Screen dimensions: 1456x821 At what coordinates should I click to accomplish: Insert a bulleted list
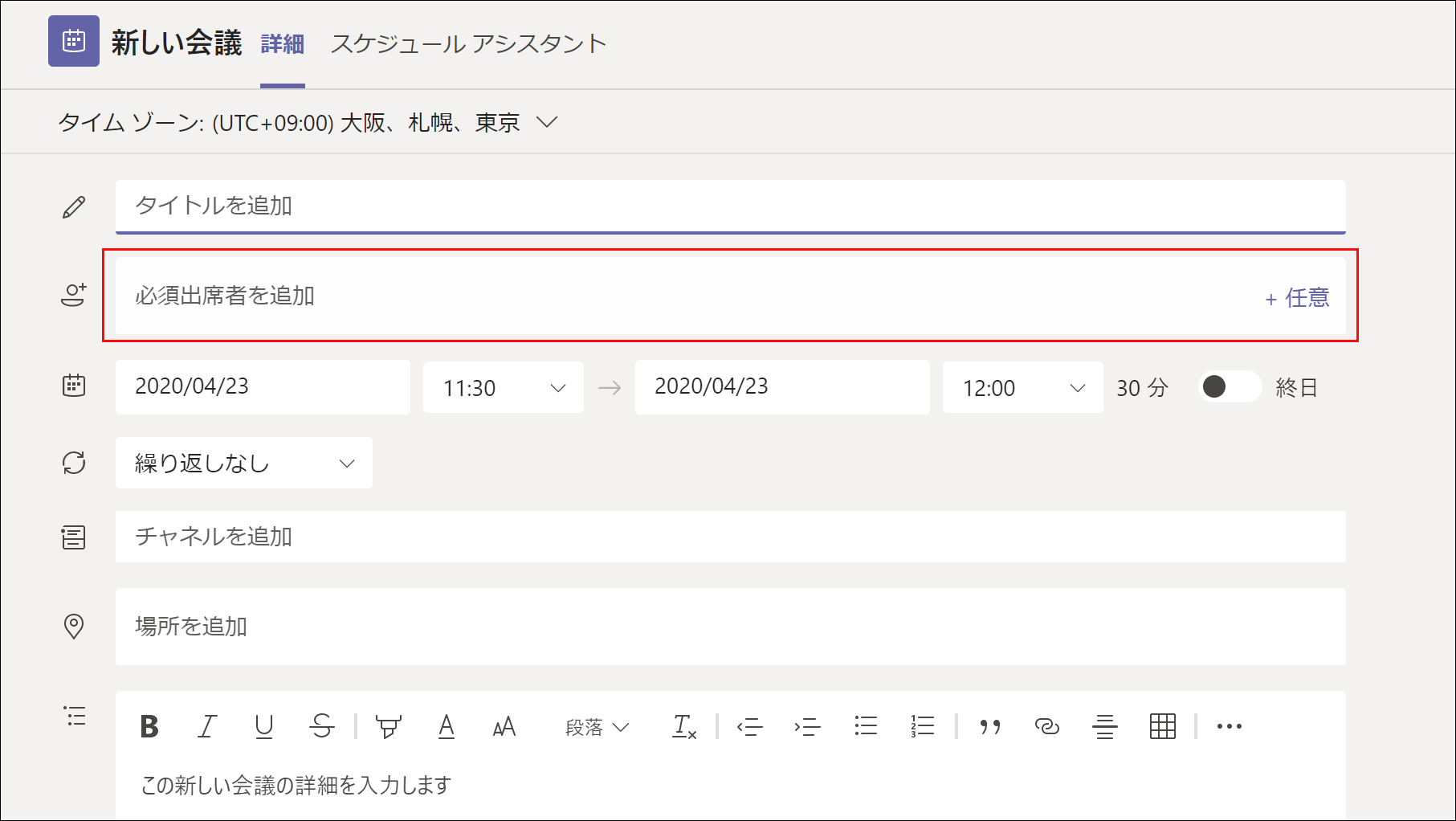866,726
